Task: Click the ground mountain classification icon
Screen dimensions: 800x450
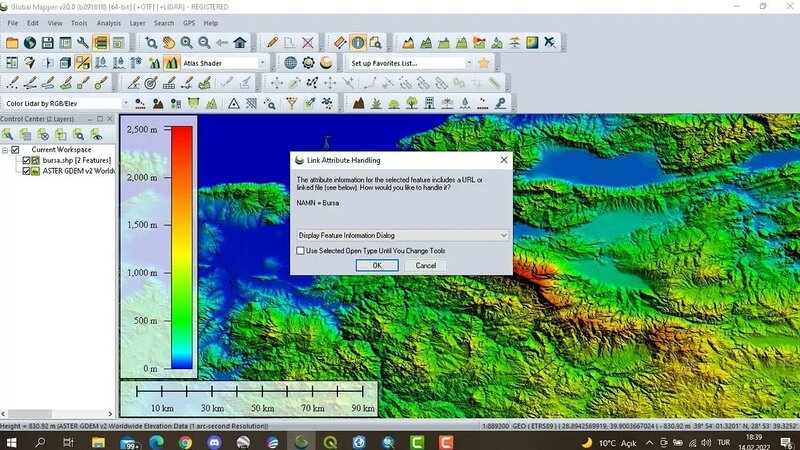Action: 359,104
